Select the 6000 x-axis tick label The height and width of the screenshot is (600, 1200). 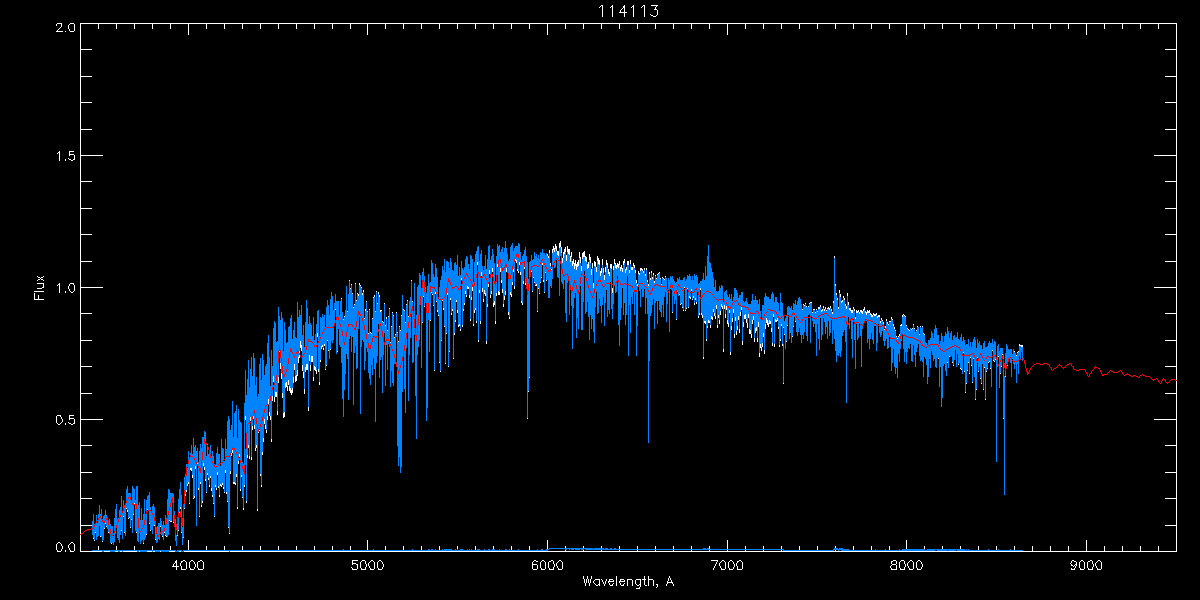point(547,564)
